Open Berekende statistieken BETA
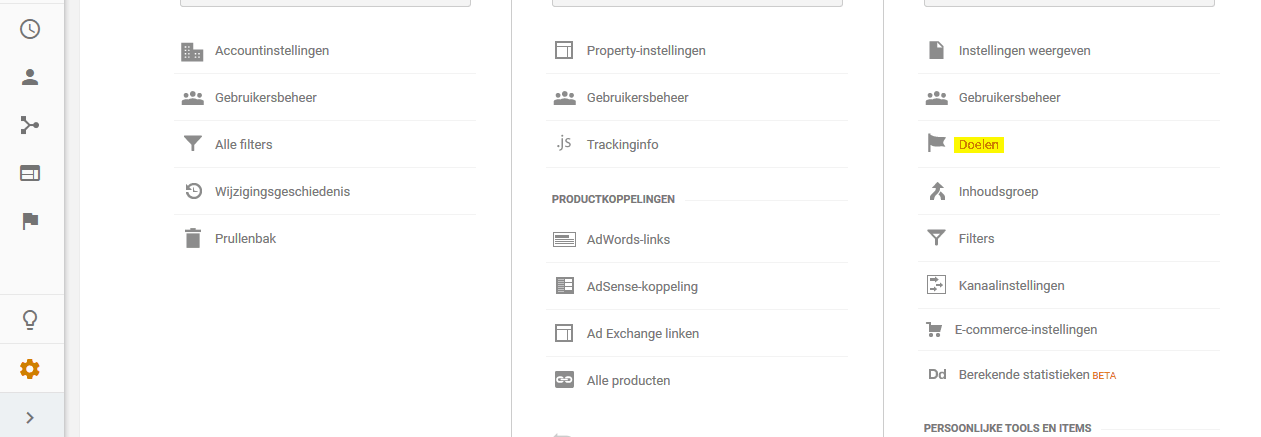Image resolution: width=1261 pixels, height=437 pixels. coord(1037,375)
